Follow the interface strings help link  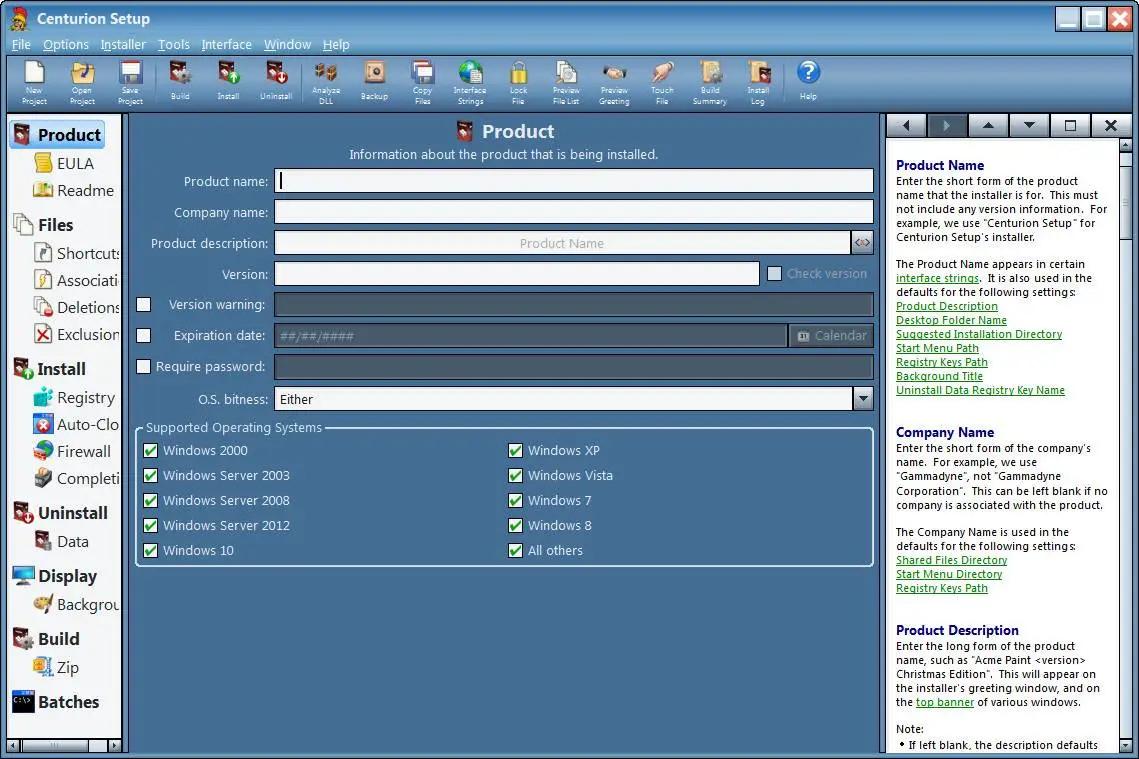937,278
